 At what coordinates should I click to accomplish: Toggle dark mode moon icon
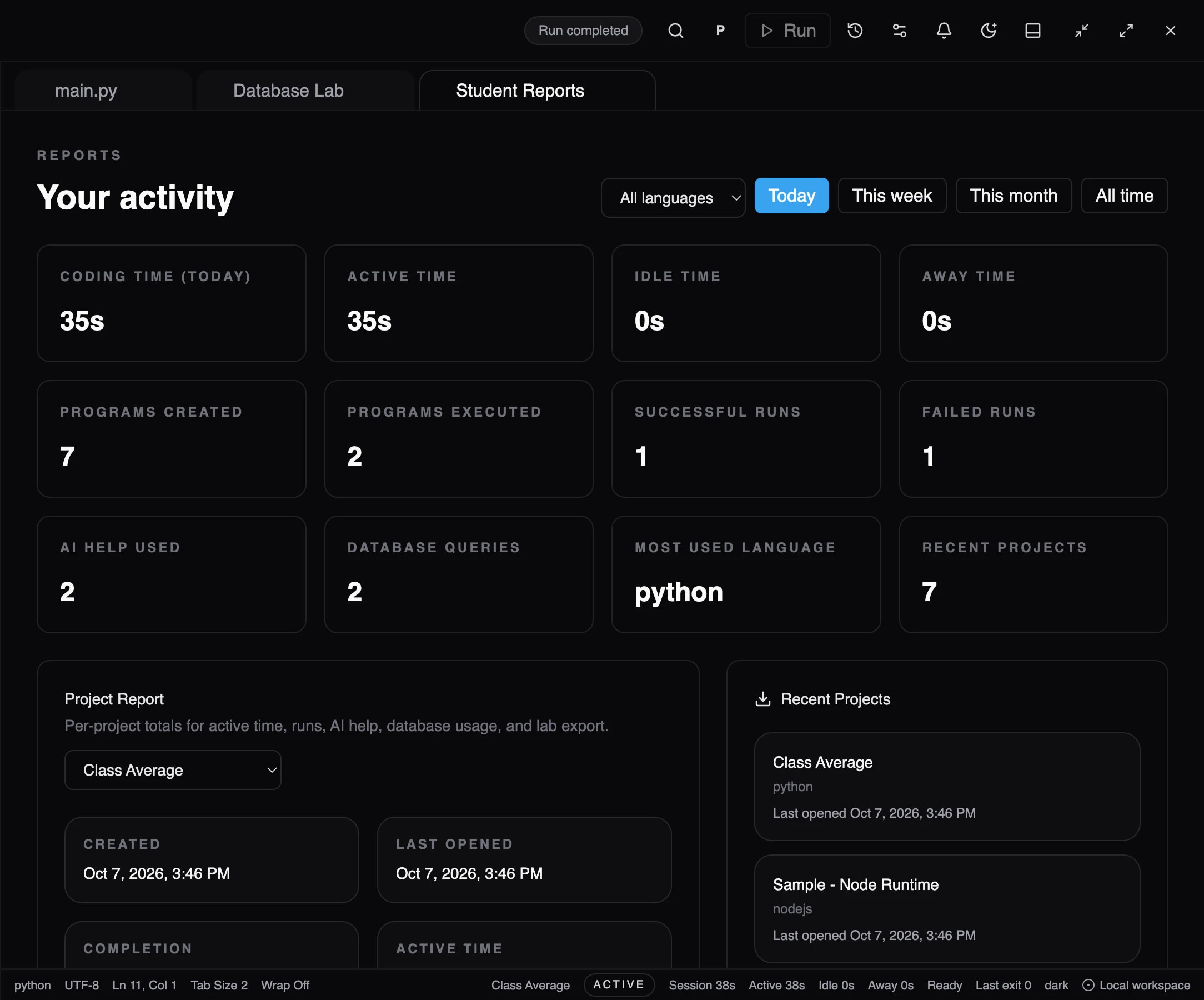pos(989,31)
